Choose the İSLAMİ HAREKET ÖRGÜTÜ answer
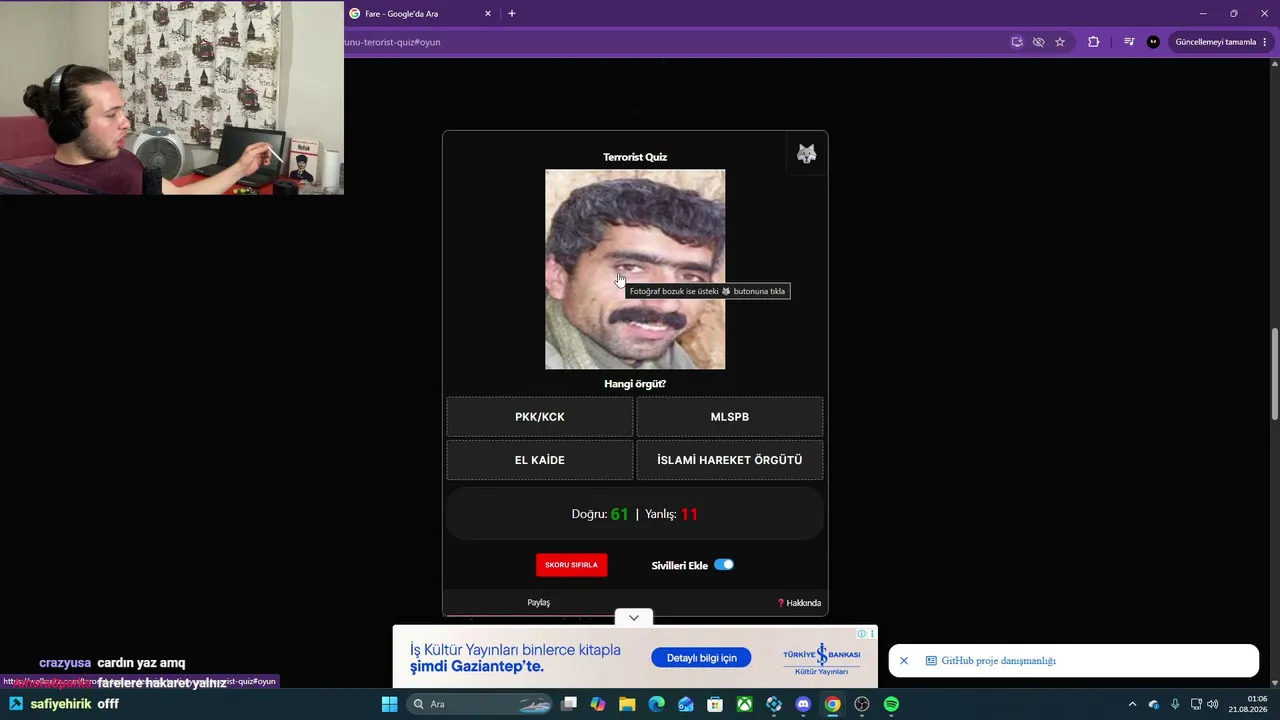Image resolution: width=1280 pixels, height=720 pixels. (730, 460)
